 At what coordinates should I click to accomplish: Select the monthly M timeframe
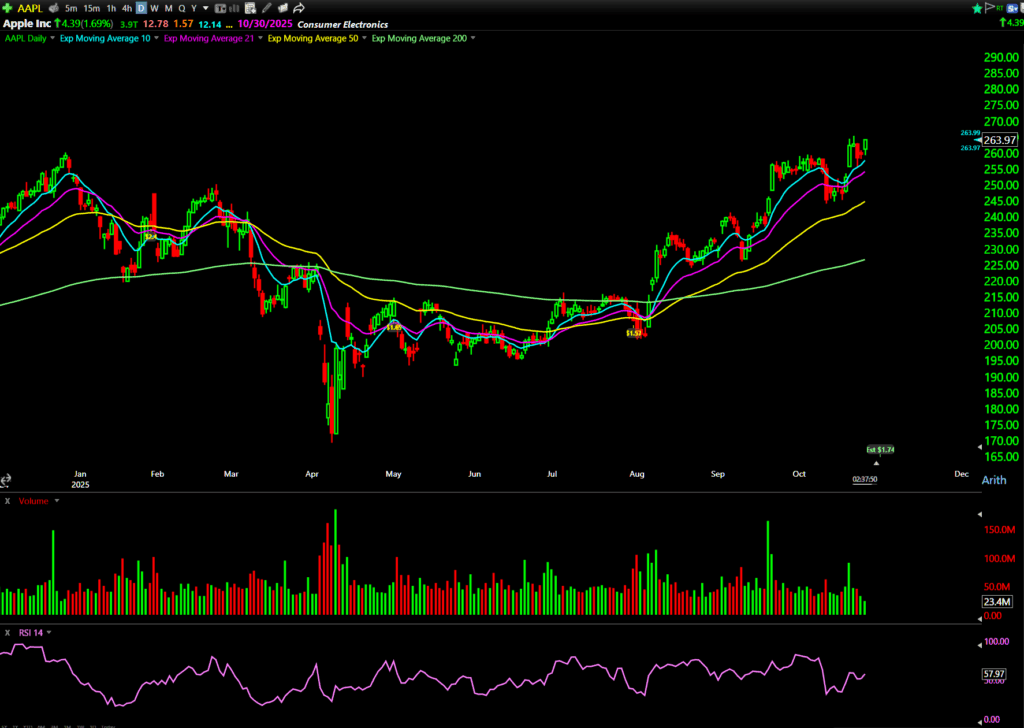pos(167,7)
